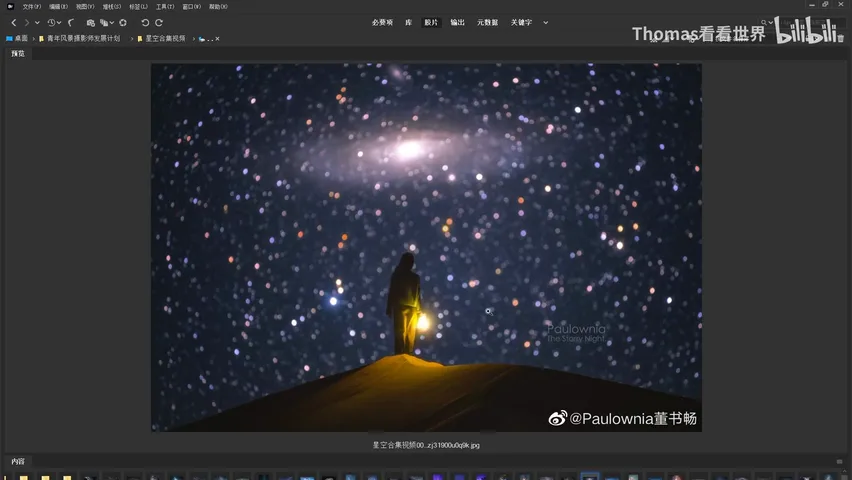Expand the arrow after 桌面 in the path
852x480 pixels.
coord(34,39)
